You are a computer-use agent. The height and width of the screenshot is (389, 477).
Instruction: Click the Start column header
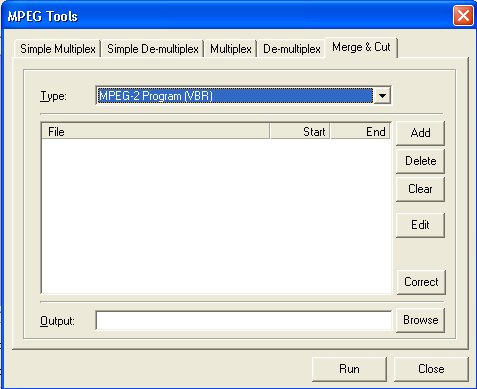tap(300, 132)
